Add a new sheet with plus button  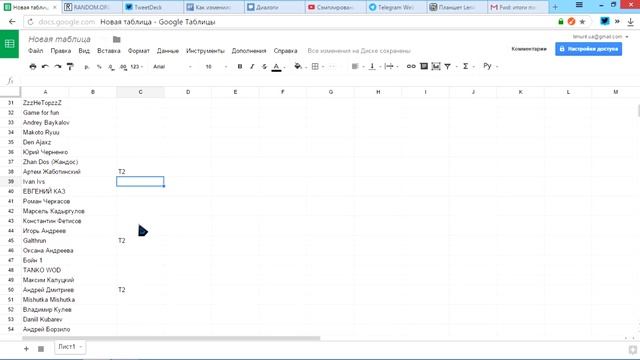[26, 349]
